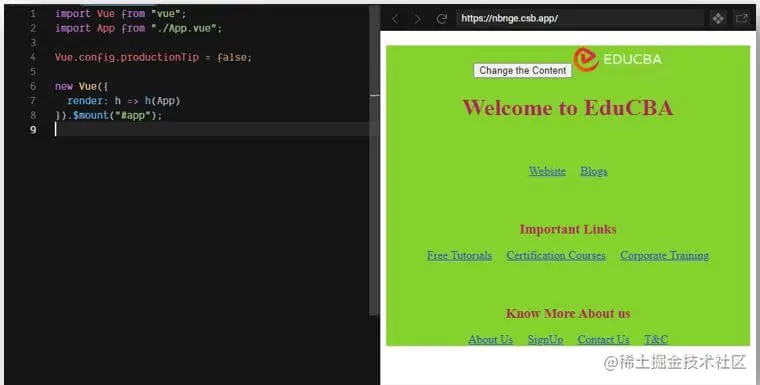Image resolution: width=760 pixels, height=385 pixels.
Task: Click the Vue.config.productionTip = false line
Action: [154, 58]
